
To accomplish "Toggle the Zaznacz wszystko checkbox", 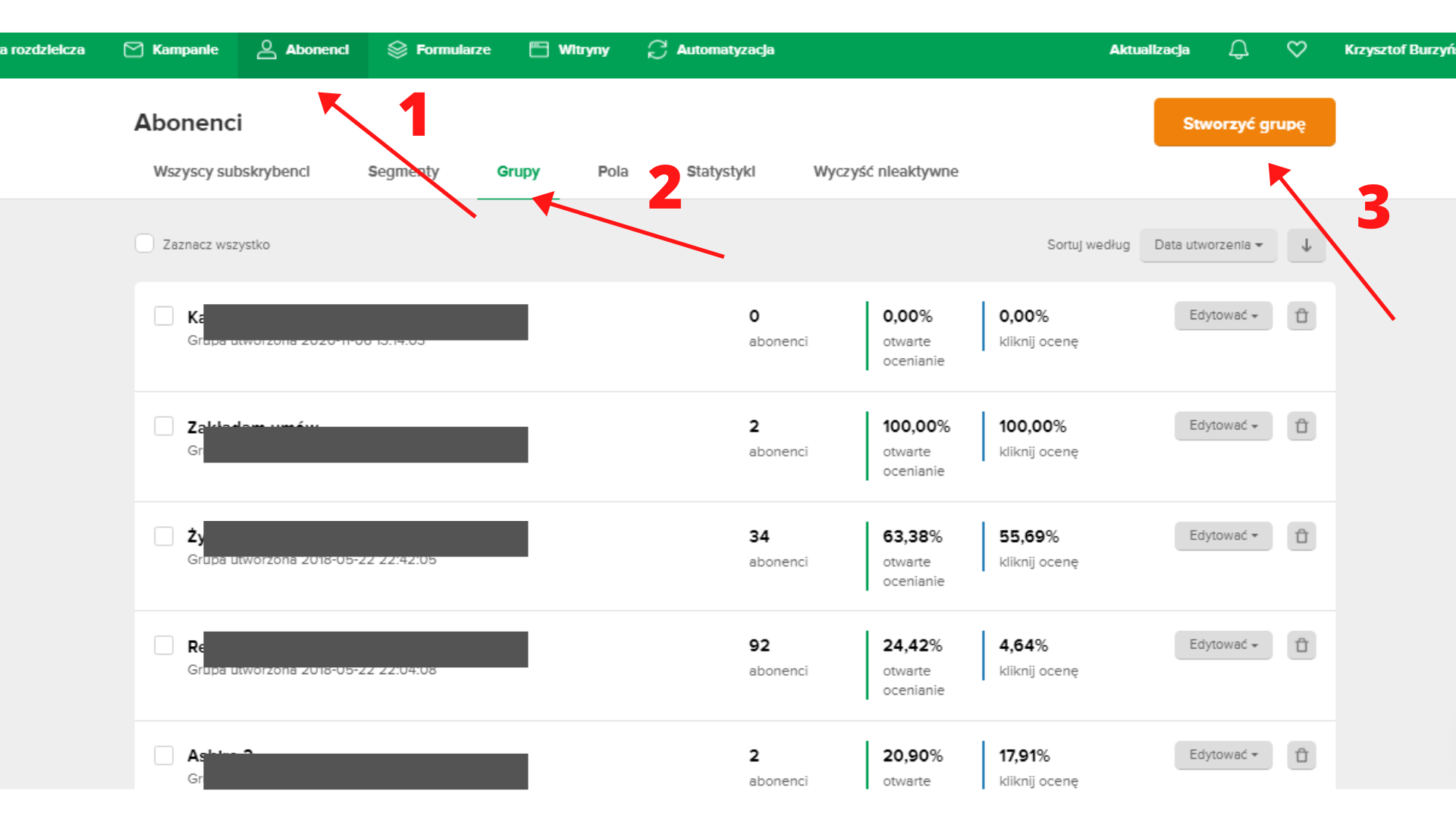I will pyautogui.click(x=144, y=243).
